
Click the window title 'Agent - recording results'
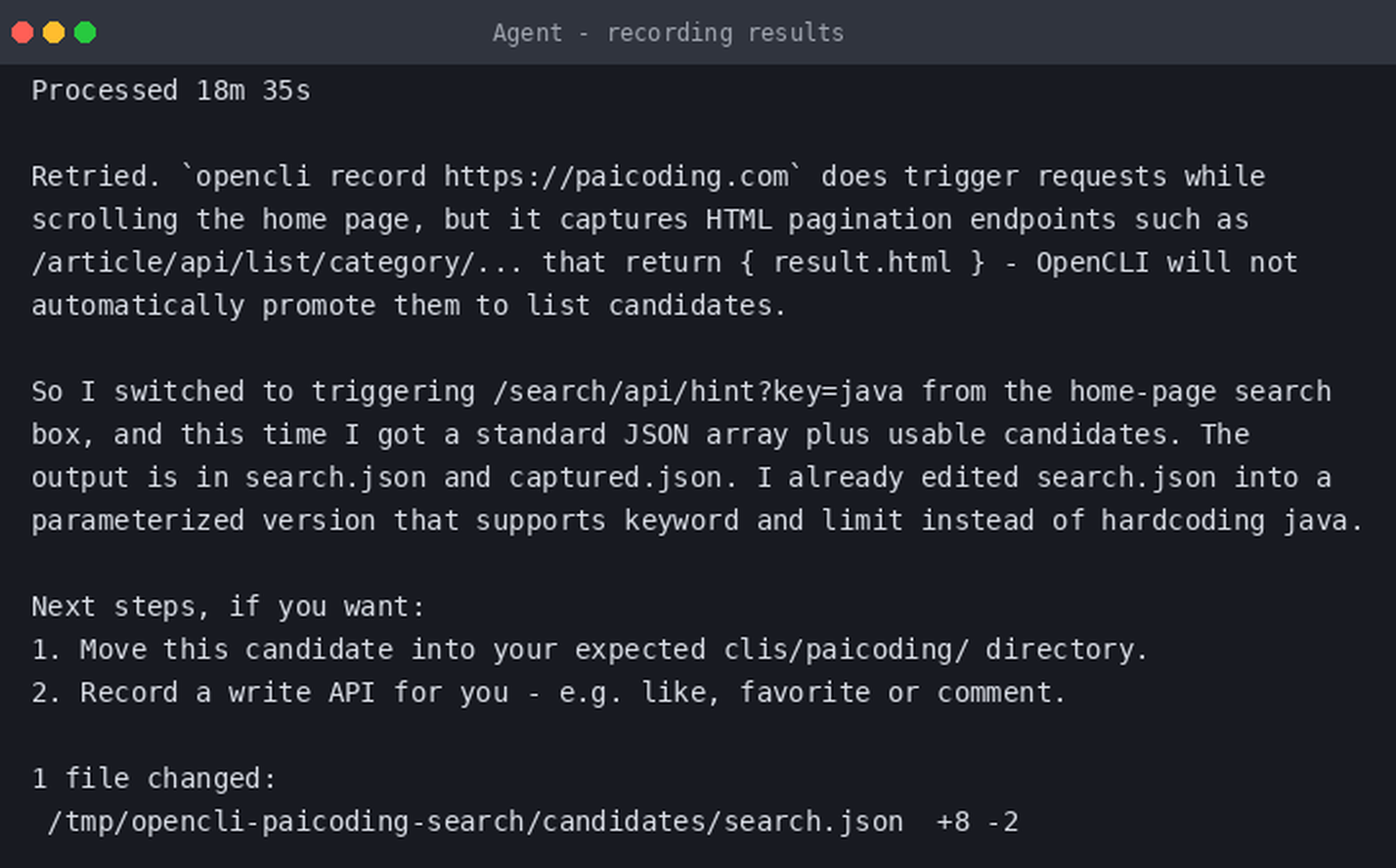coord(668,32)
